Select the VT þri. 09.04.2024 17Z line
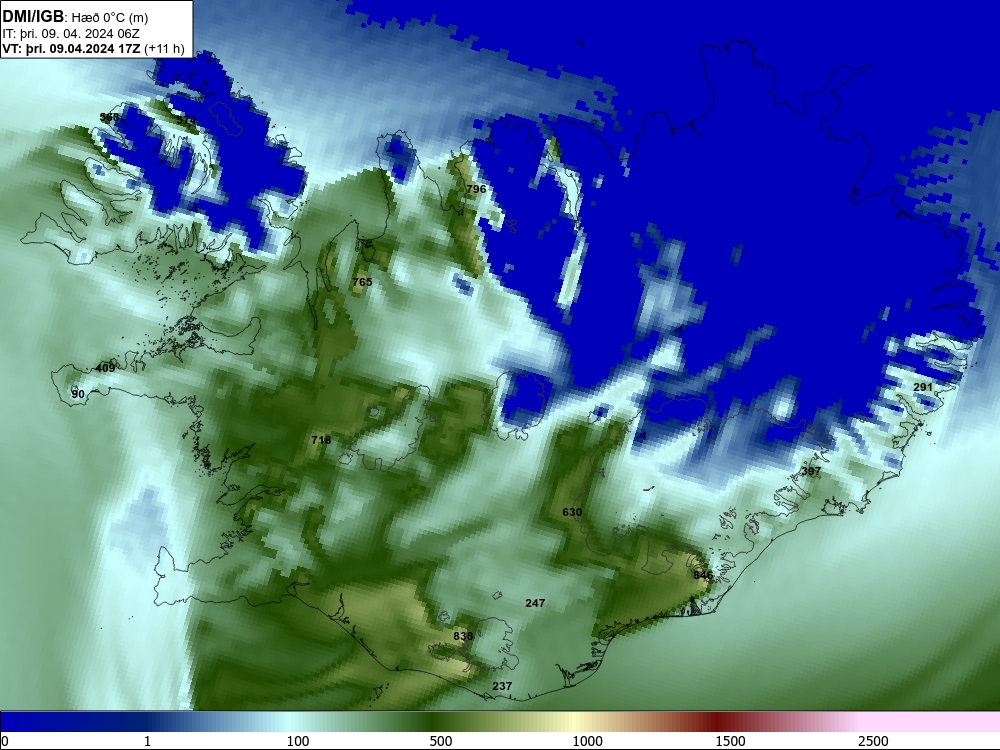Viewport: 1000px width, 750px height. (93, 48)
